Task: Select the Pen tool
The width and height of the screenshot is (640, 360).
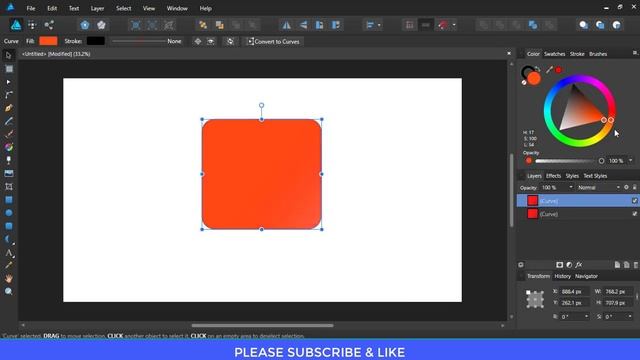Action: click(9, 108)
